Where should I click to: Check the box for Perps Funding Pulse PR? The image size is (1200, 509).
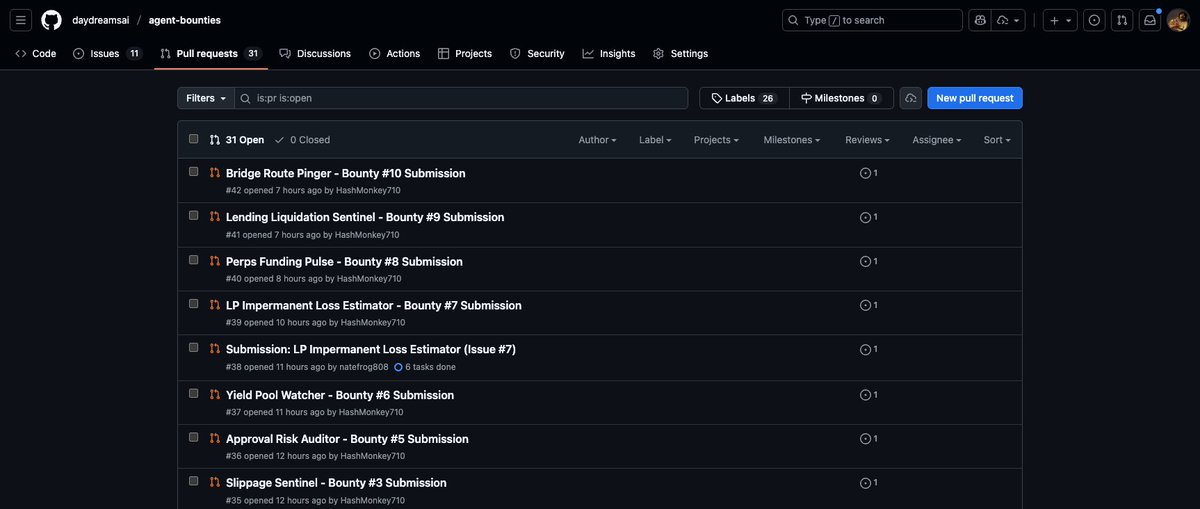[x=194, y=259]
